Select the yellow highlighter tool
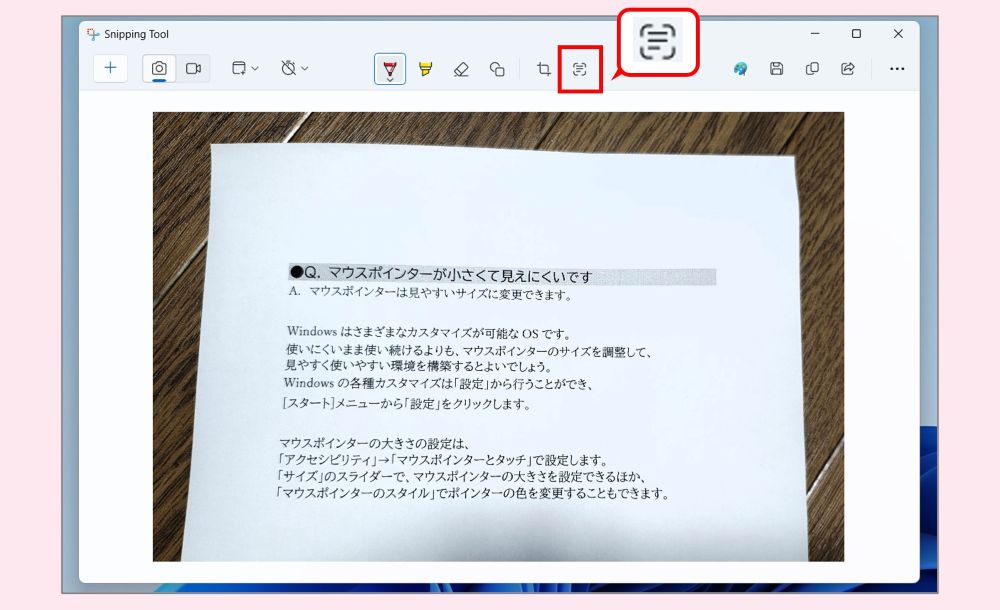The image size is (1000, 610). (425, 69)
